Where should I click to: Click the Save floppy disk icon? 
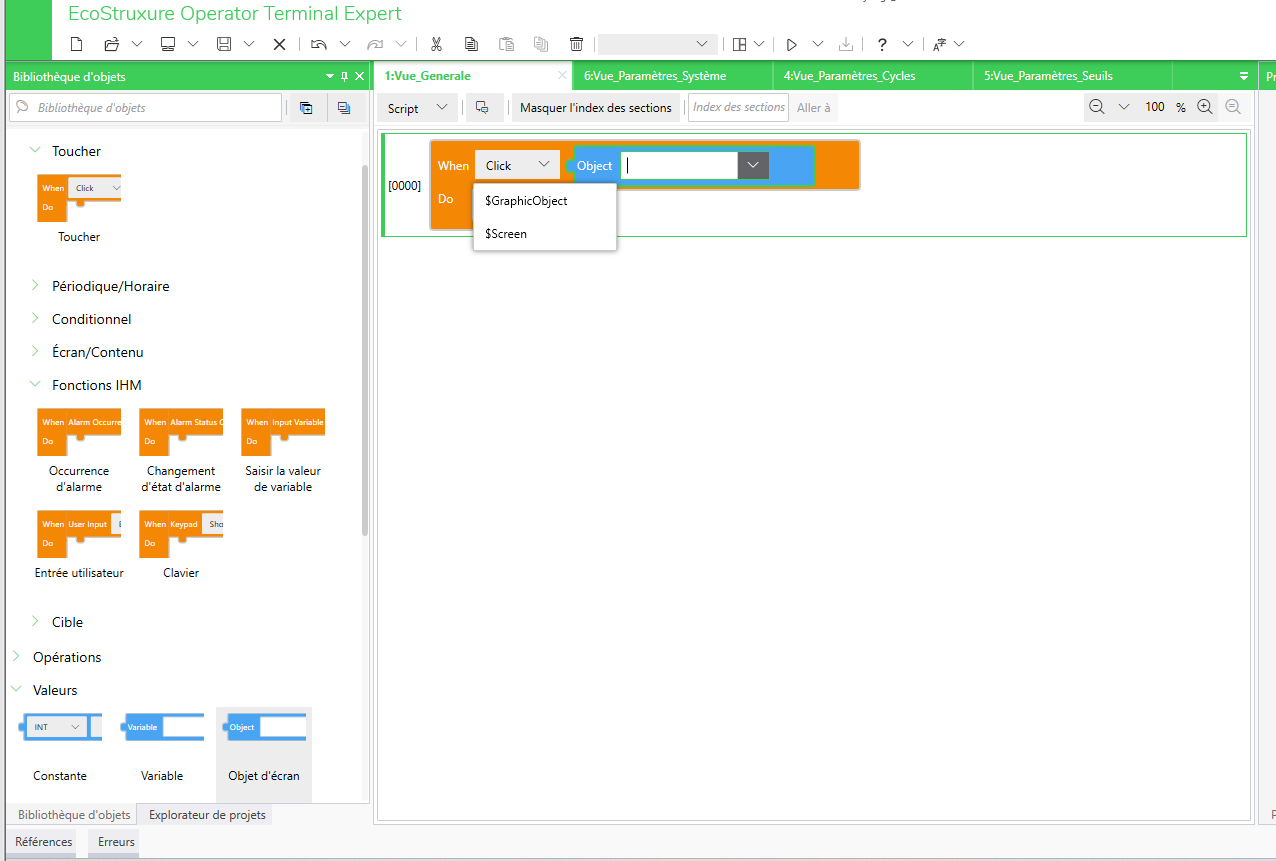[x=224, y=44]
